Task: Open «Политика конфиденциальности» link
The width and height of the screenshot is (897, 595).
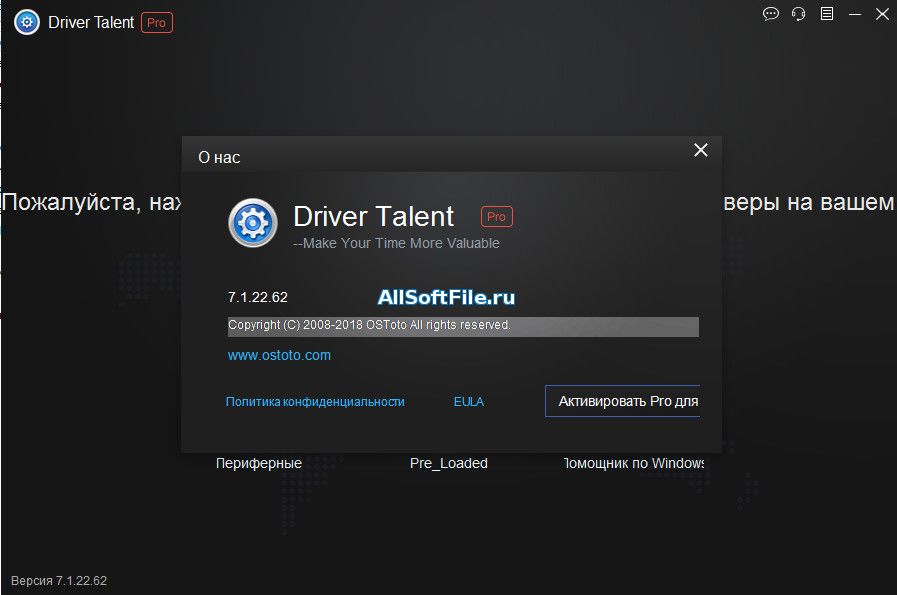Action: (x=315, y=402)
